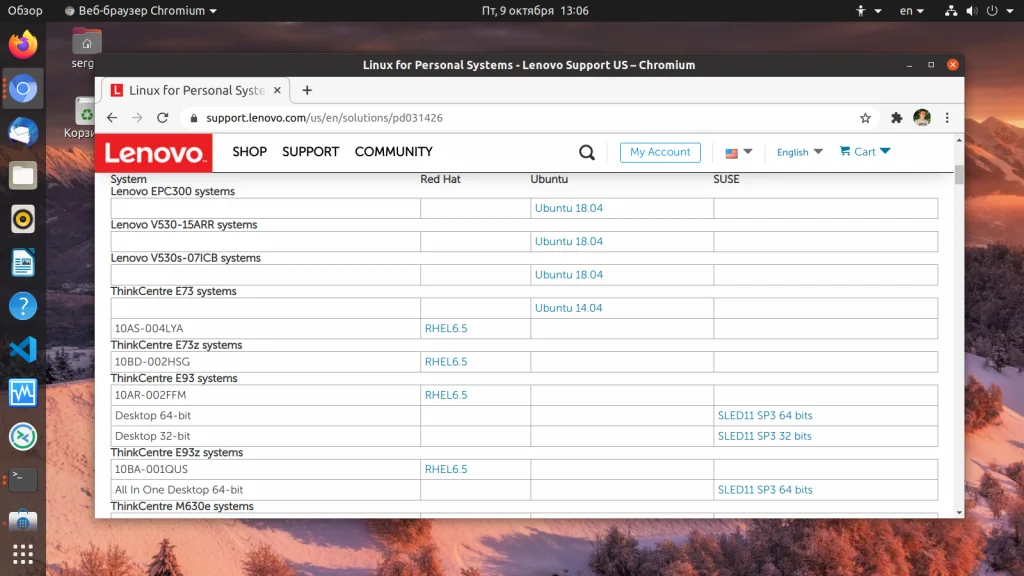This screenshot has width=1024, height=576.
Task: Open Firefox from the dock
Action: coord(23,44)
